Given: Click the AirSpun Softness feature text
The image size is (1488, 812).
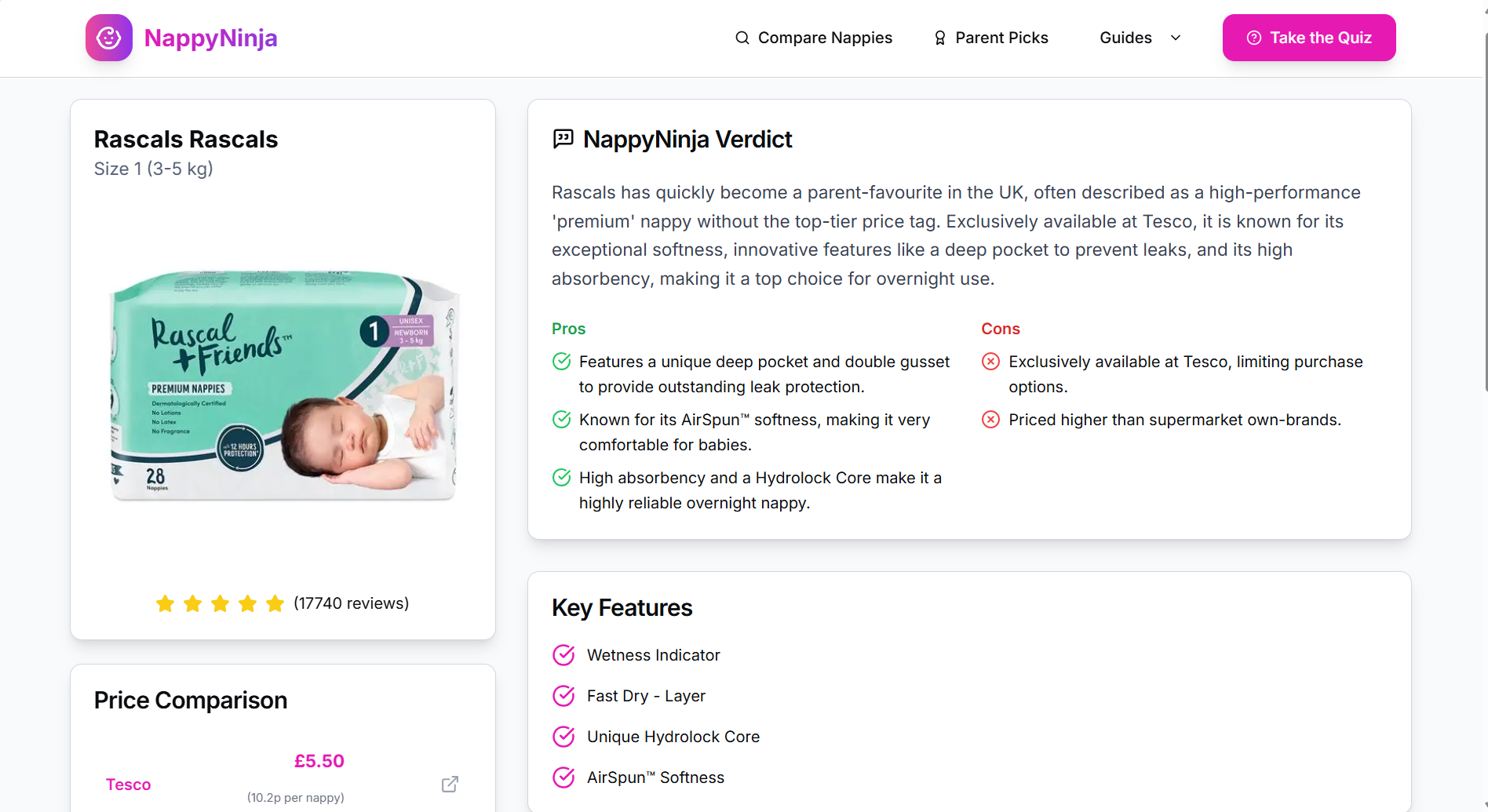Looking at the screenshot, I should coord(656,777).
